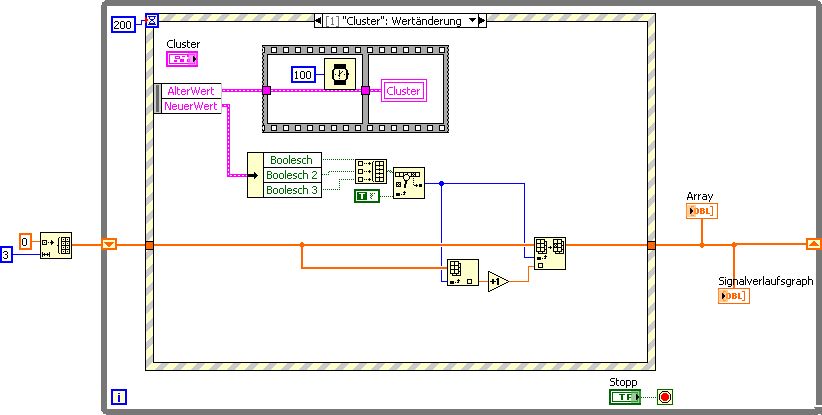Click the Signalverlaufsgraph label text
Viewport: 822px width, 415px height.
click(x=766, y=281)
